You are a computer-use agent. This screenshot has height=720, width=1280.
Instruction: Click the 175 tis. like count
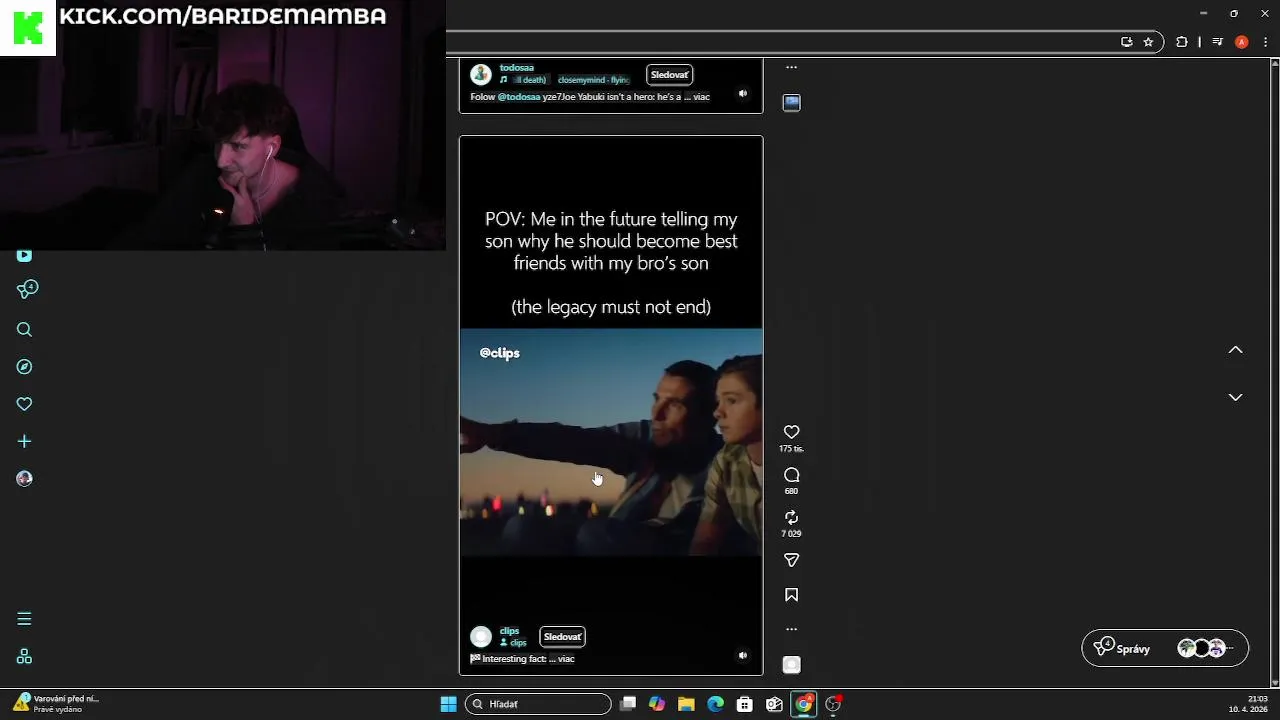pyautogui.click(x=791, y=449)
